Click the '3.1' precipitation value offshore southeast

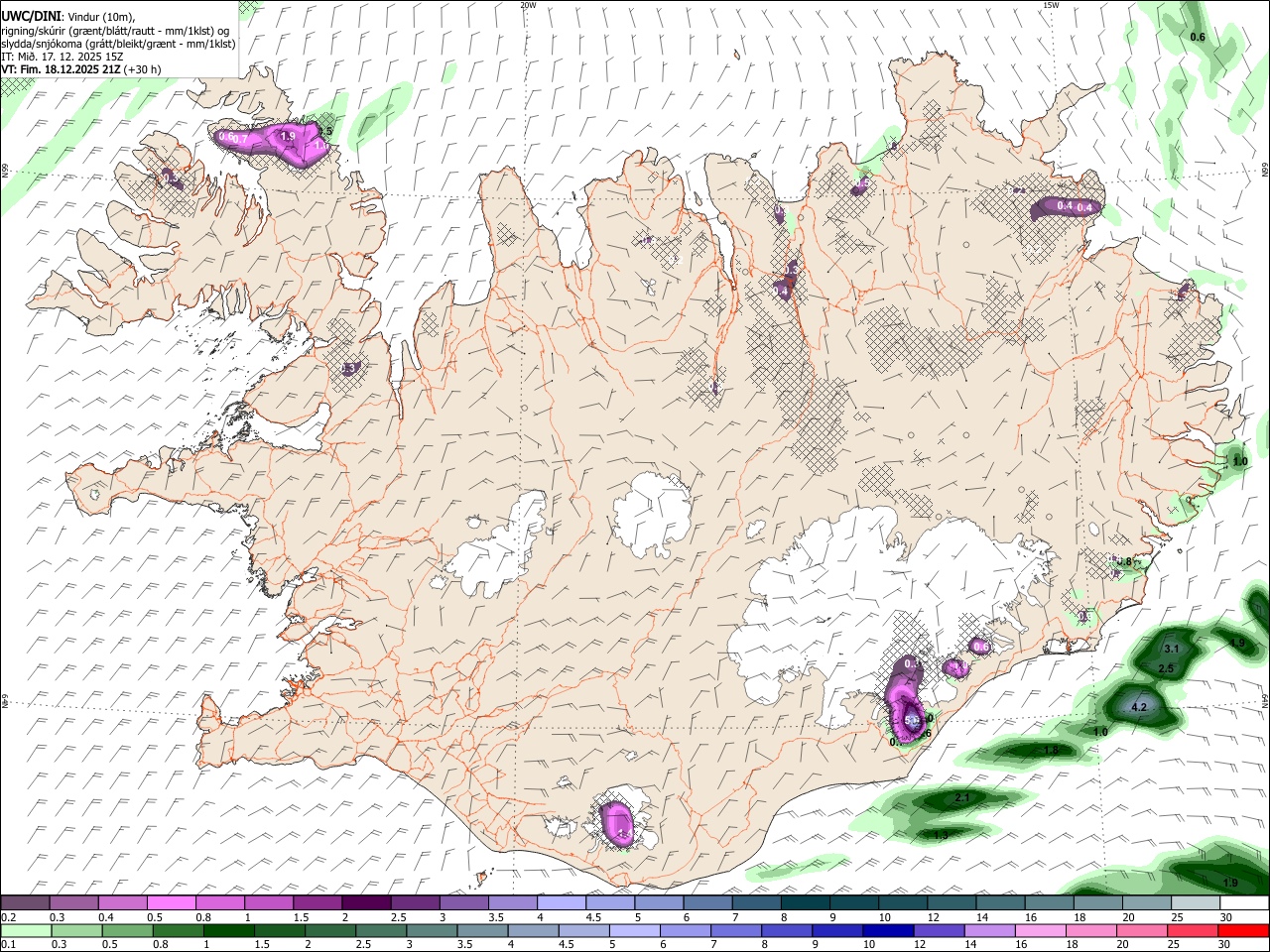1171,649
